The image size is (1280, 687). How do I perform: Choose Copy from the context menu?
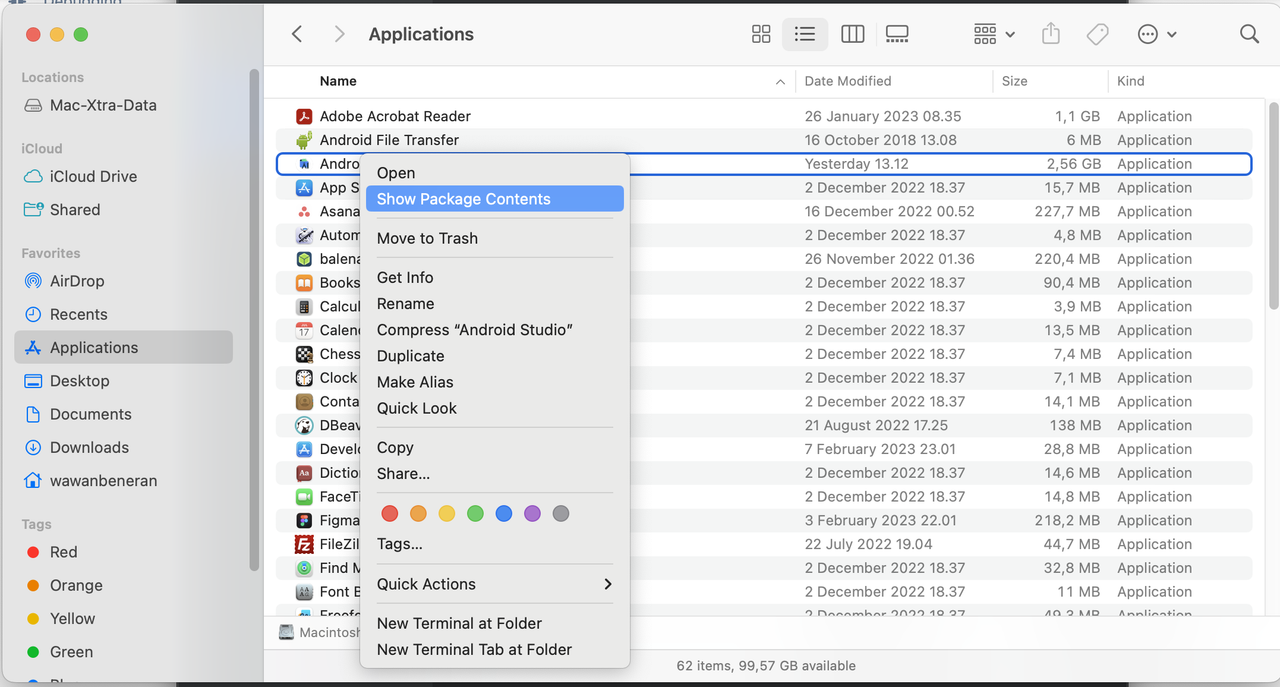click(x=494, y=447)
